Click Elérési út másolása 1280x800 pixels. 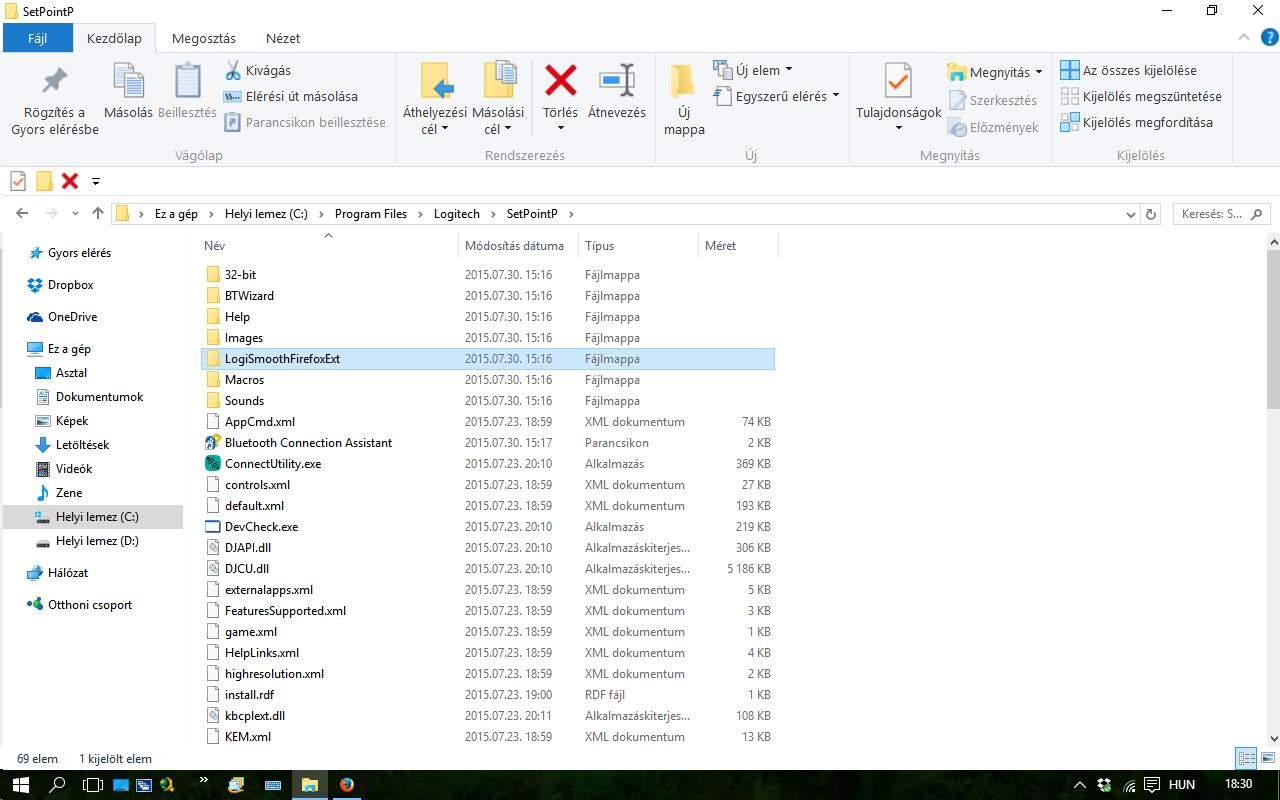tap(290, 96)
